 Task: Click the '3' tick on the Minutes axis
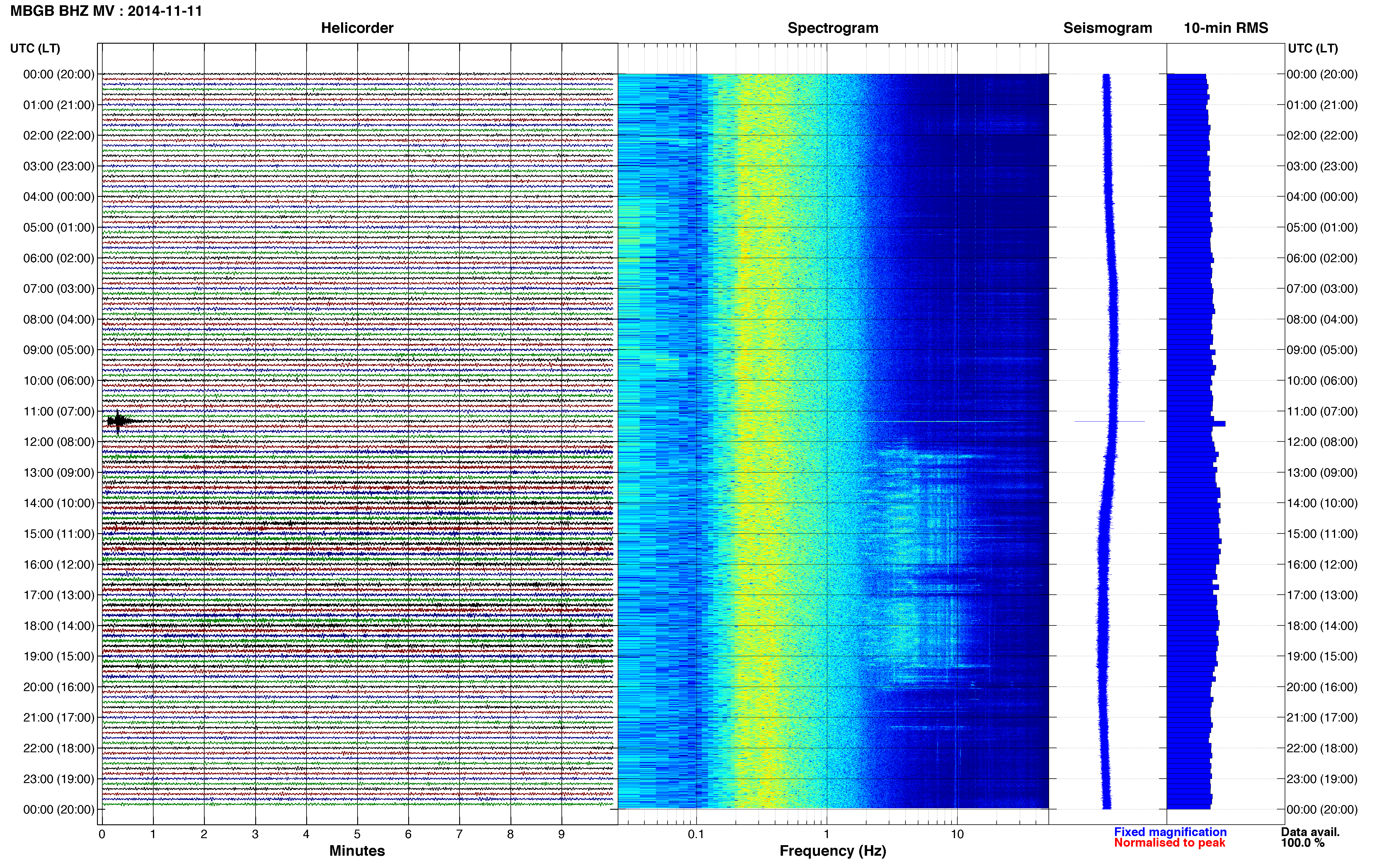pos(255,834)
